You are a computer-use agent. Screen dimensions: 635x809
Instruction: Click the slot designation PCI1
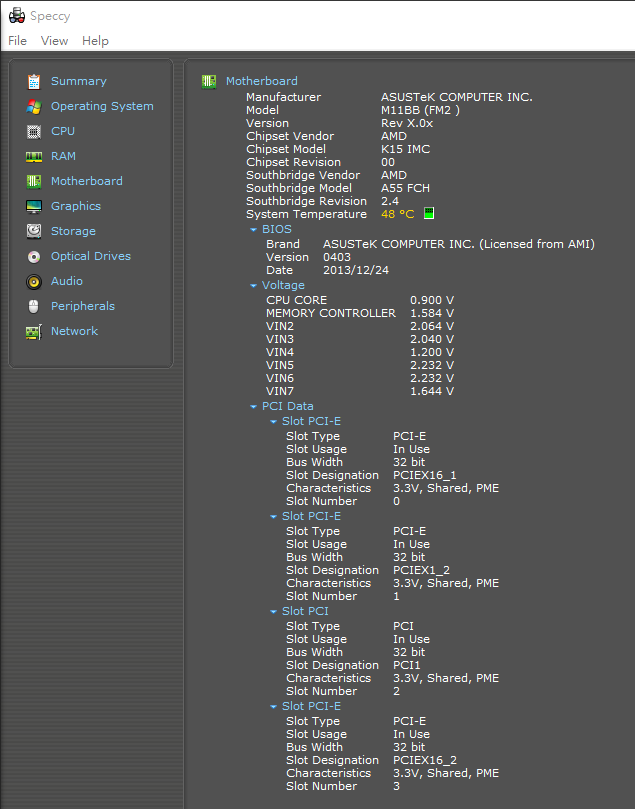click(x=406, y=665)
